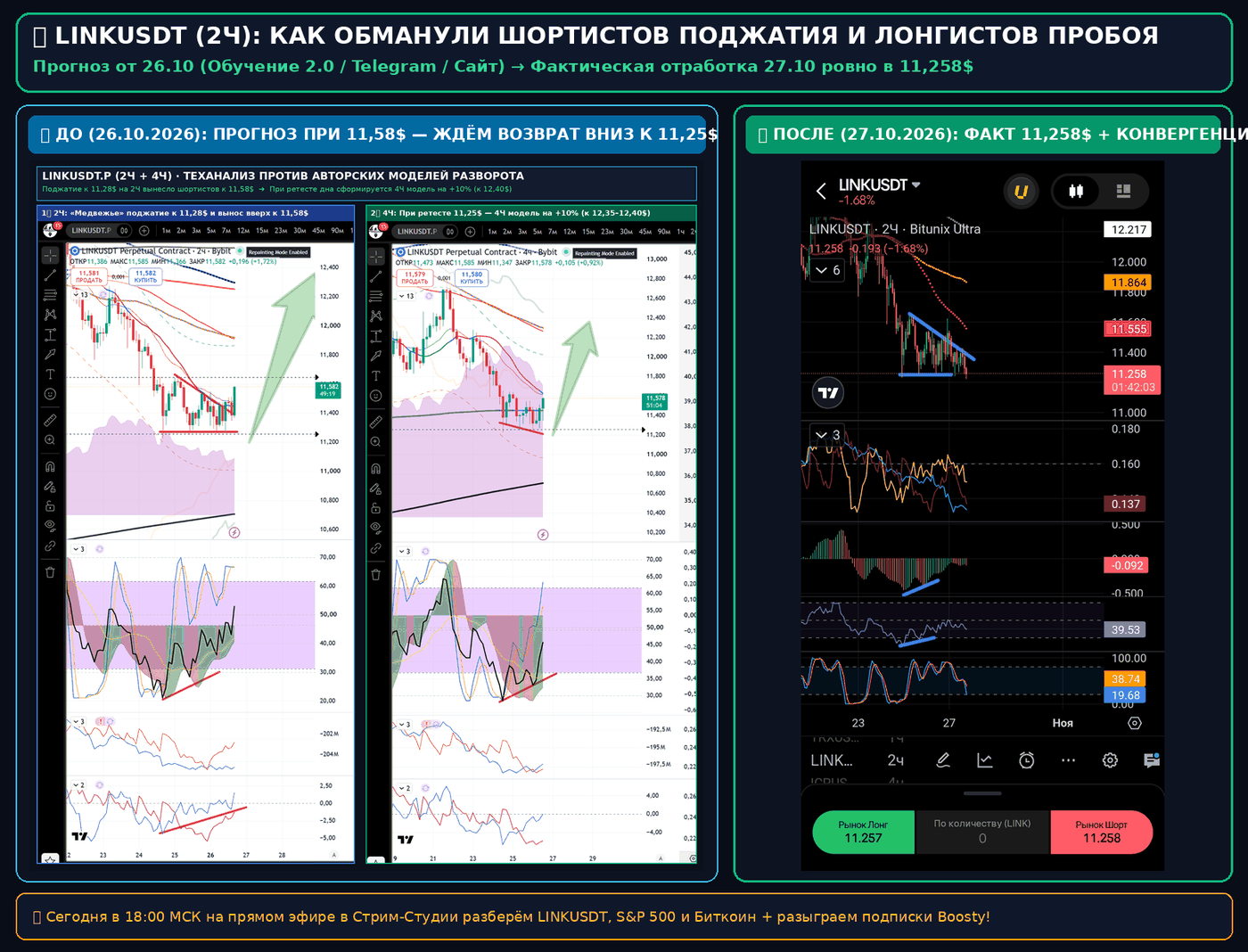1248x952 pixels.
Task: Open the emoji icons tool in the 2Ч chart
Action: [x=50, y=393]
